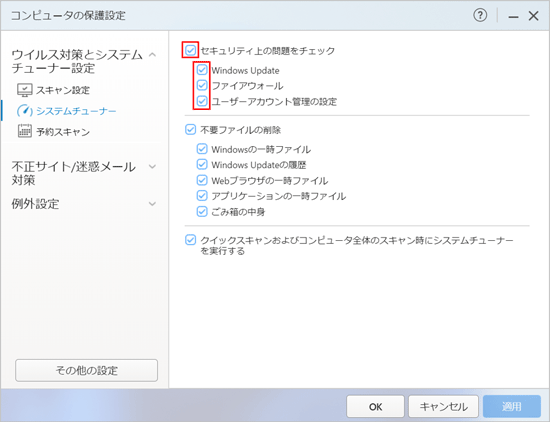This screenshot has height=422, width=550.
Task: Minimize the settings window
Action: (x=513, y=16)
